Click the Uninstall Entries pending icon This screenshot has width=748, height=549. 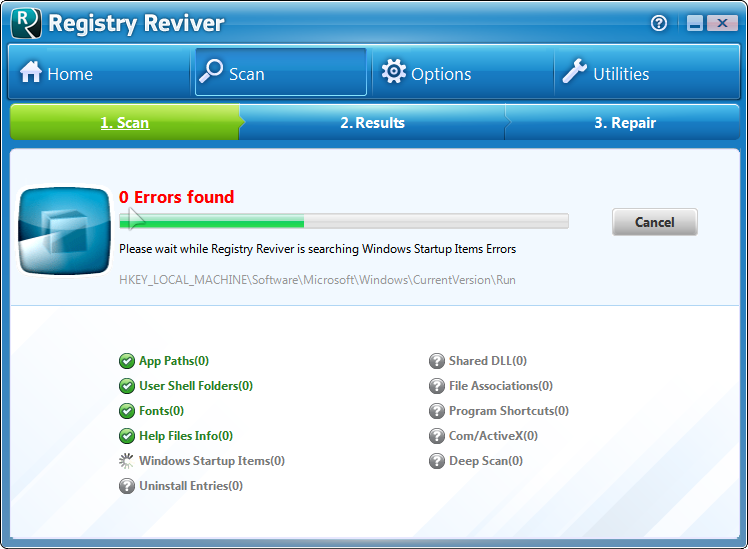coord(127,486)
